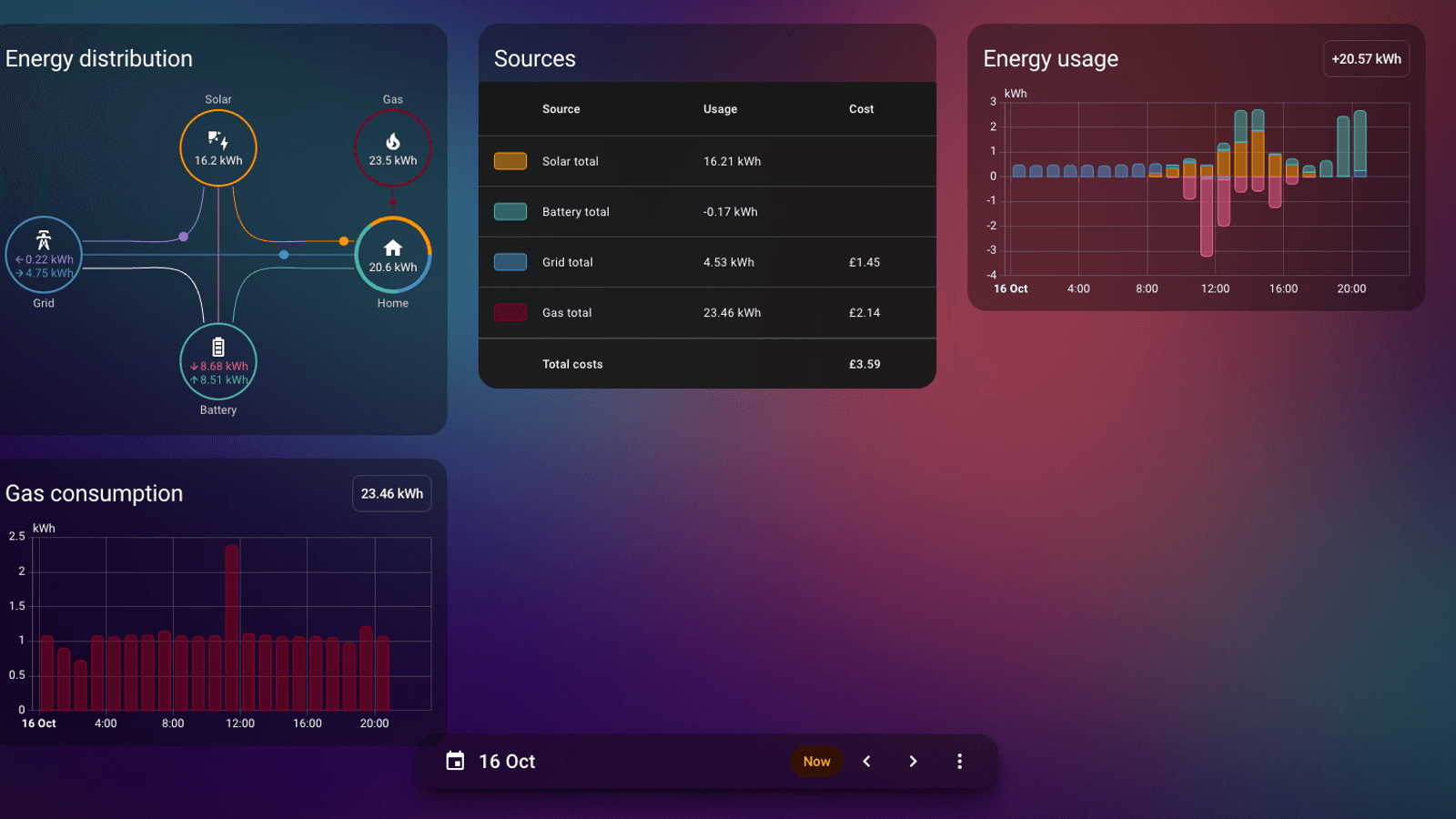Go to previous day with left chevron
The image size is (1456, 819).
click(x=866, y=761)
